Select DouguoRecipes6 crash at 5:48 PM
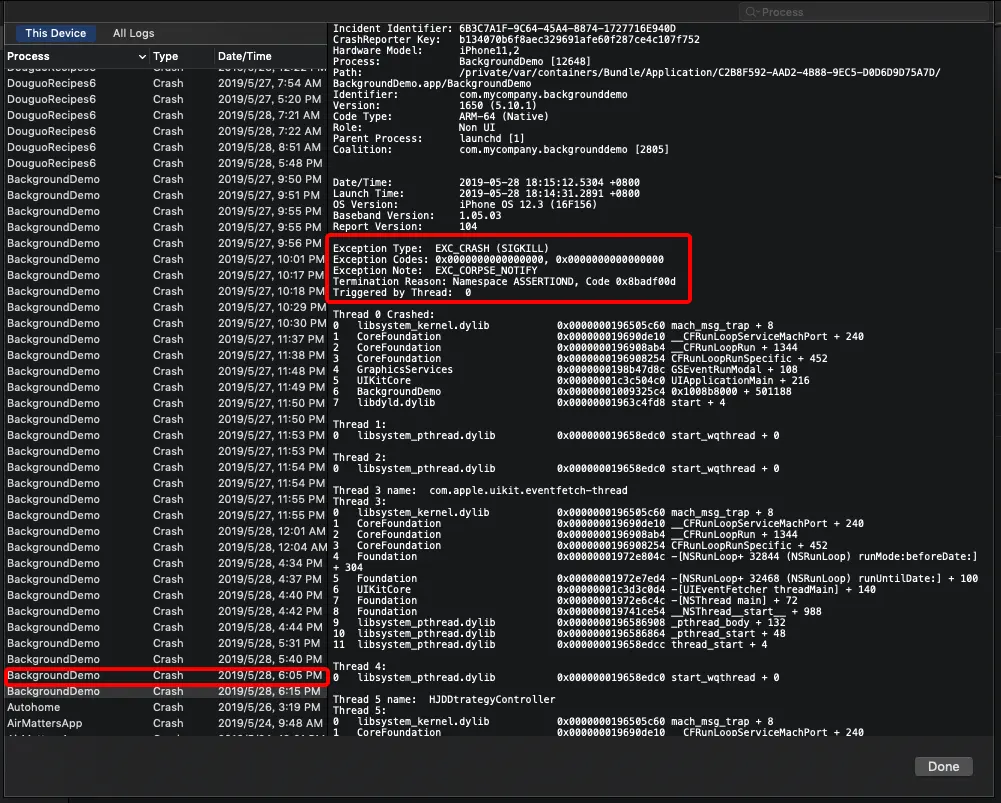1001x803 pixels. pos(166,163)
